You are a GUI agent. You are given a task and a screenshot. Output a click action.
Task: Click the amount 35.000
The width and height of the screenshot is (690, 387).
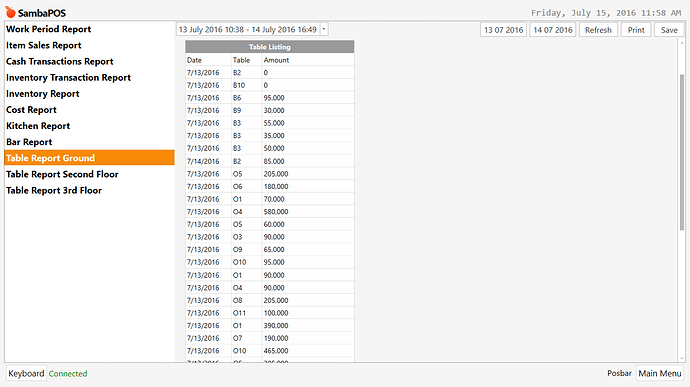coord(274,136)
